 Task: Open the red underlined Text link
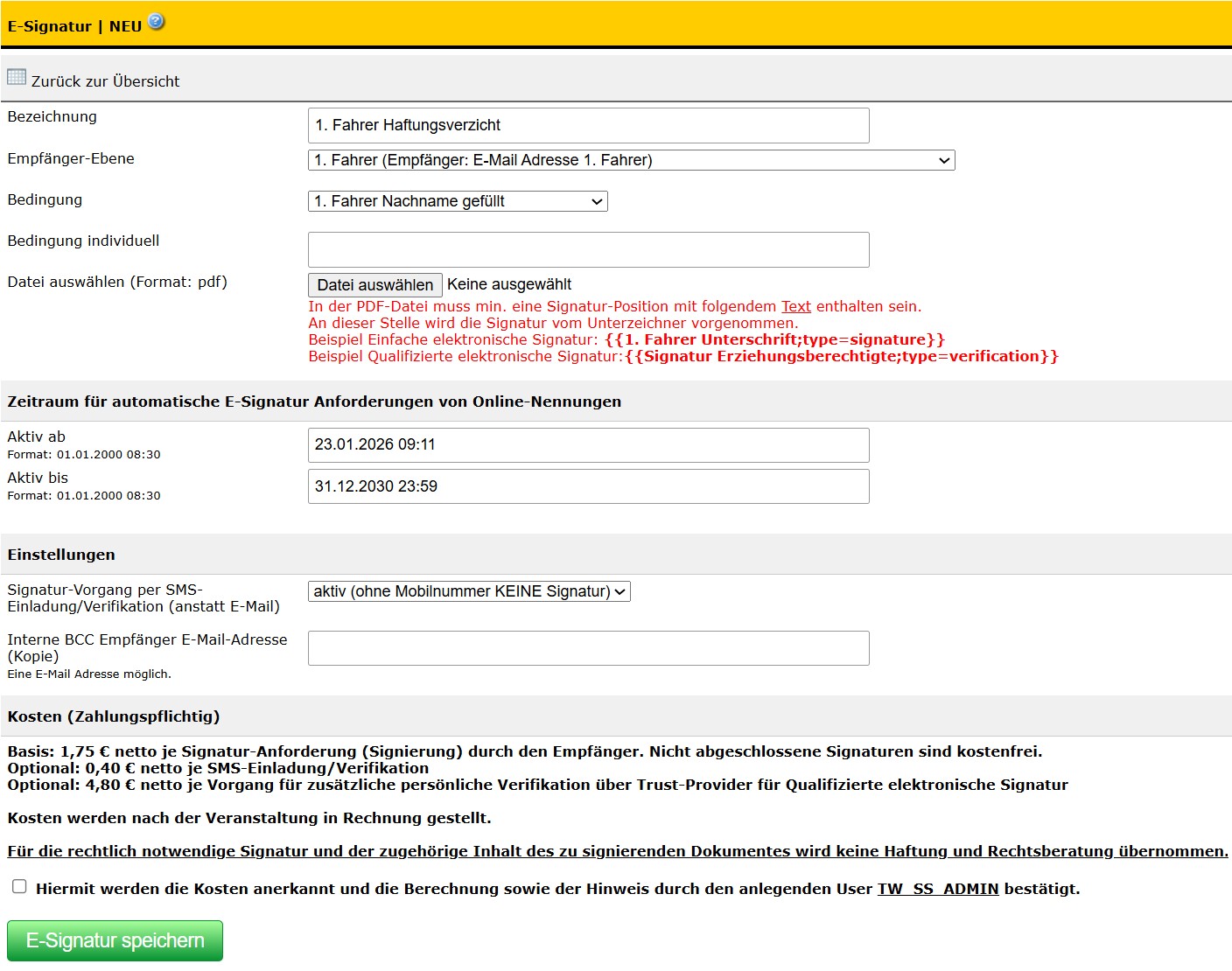pyautogui.click(x=795, y=306)
